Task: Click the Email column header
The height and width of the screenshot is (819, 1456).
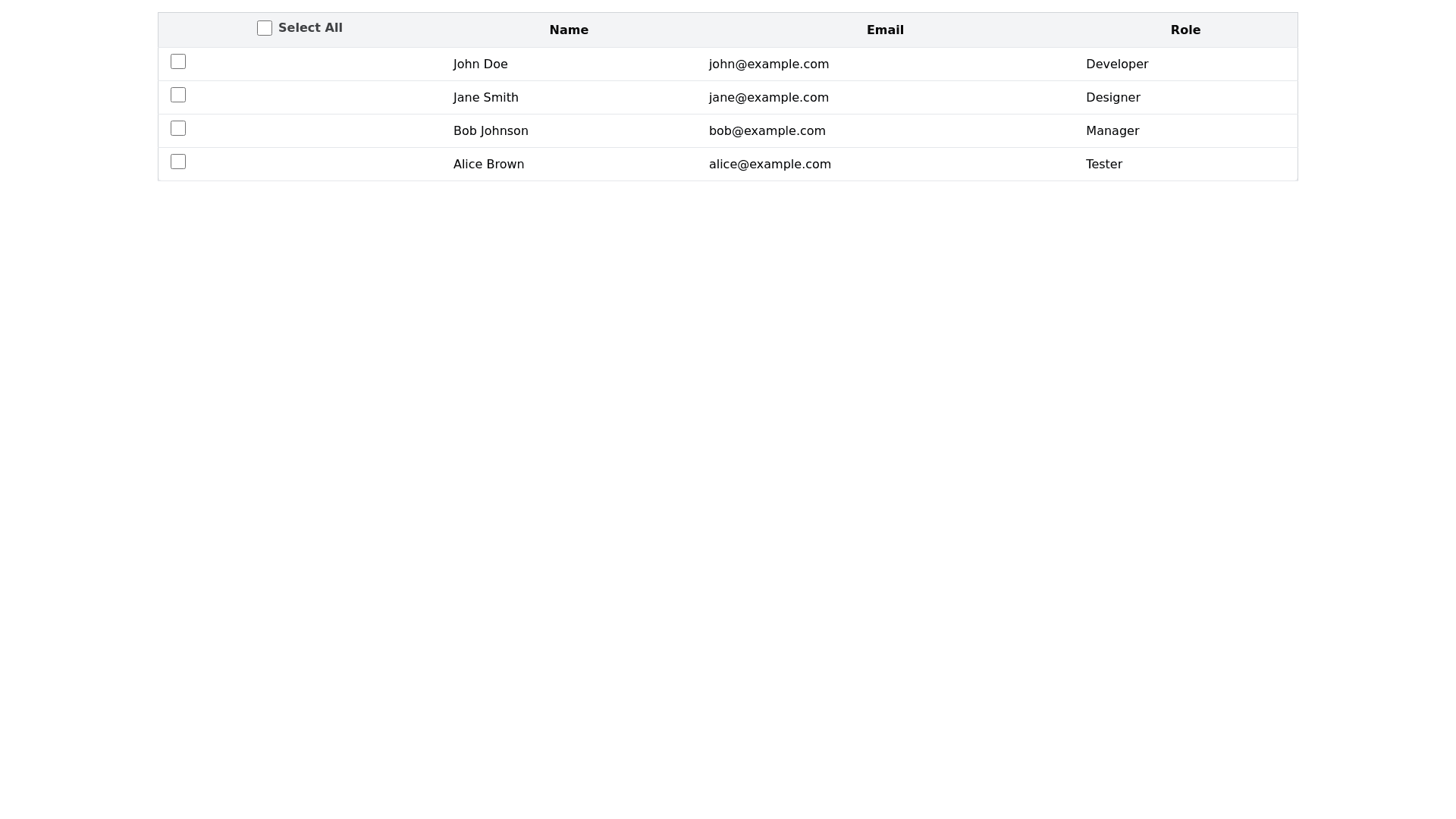Action: tap(885, 30)
